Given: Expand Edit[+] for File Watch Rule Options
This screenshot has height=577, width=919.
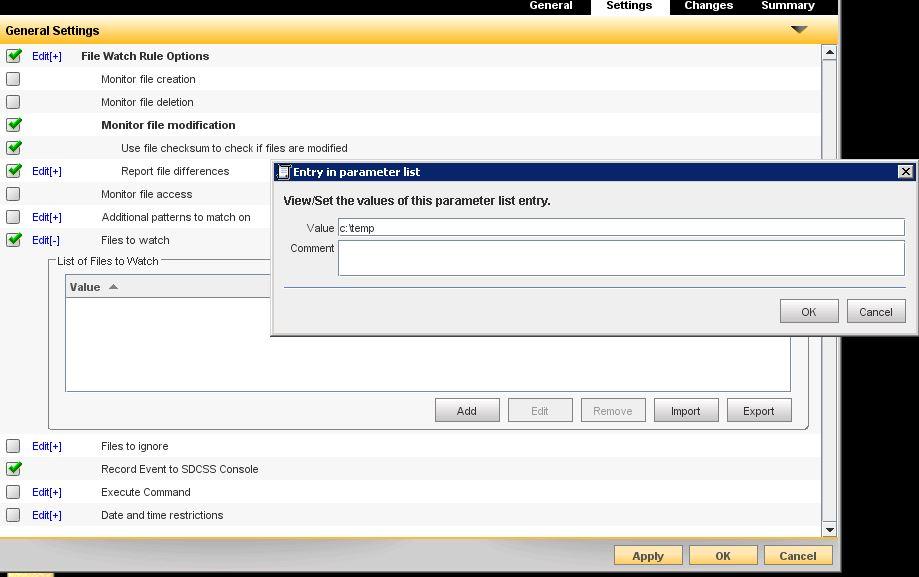Looking at the screenshot, I should pos(47,56).
